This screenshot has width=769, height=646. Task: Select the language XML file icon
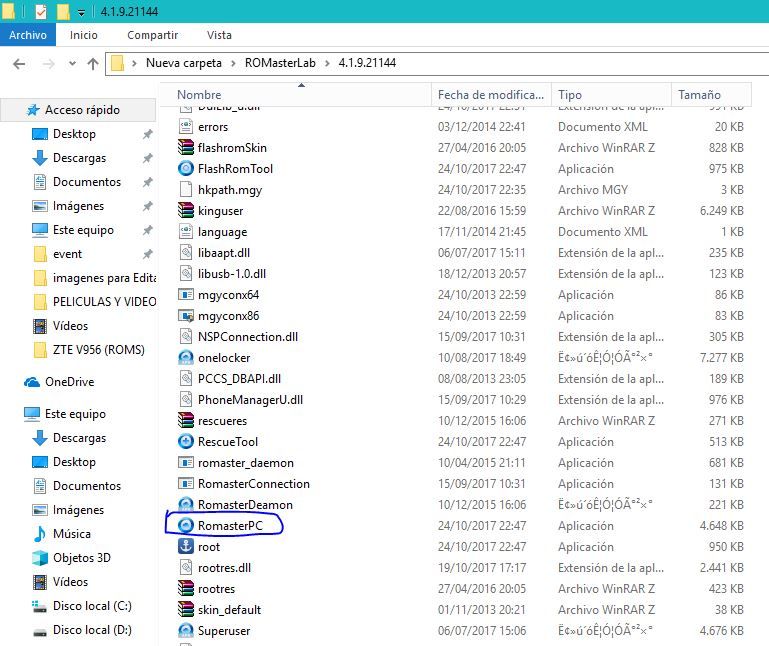pos(185,232)
